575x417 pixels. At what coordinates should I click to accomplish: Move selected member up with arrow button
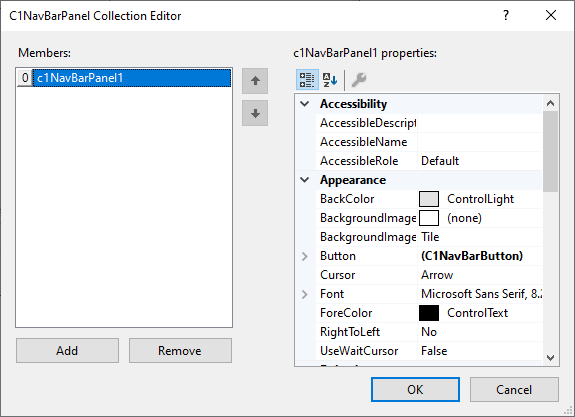coord(255,81)
